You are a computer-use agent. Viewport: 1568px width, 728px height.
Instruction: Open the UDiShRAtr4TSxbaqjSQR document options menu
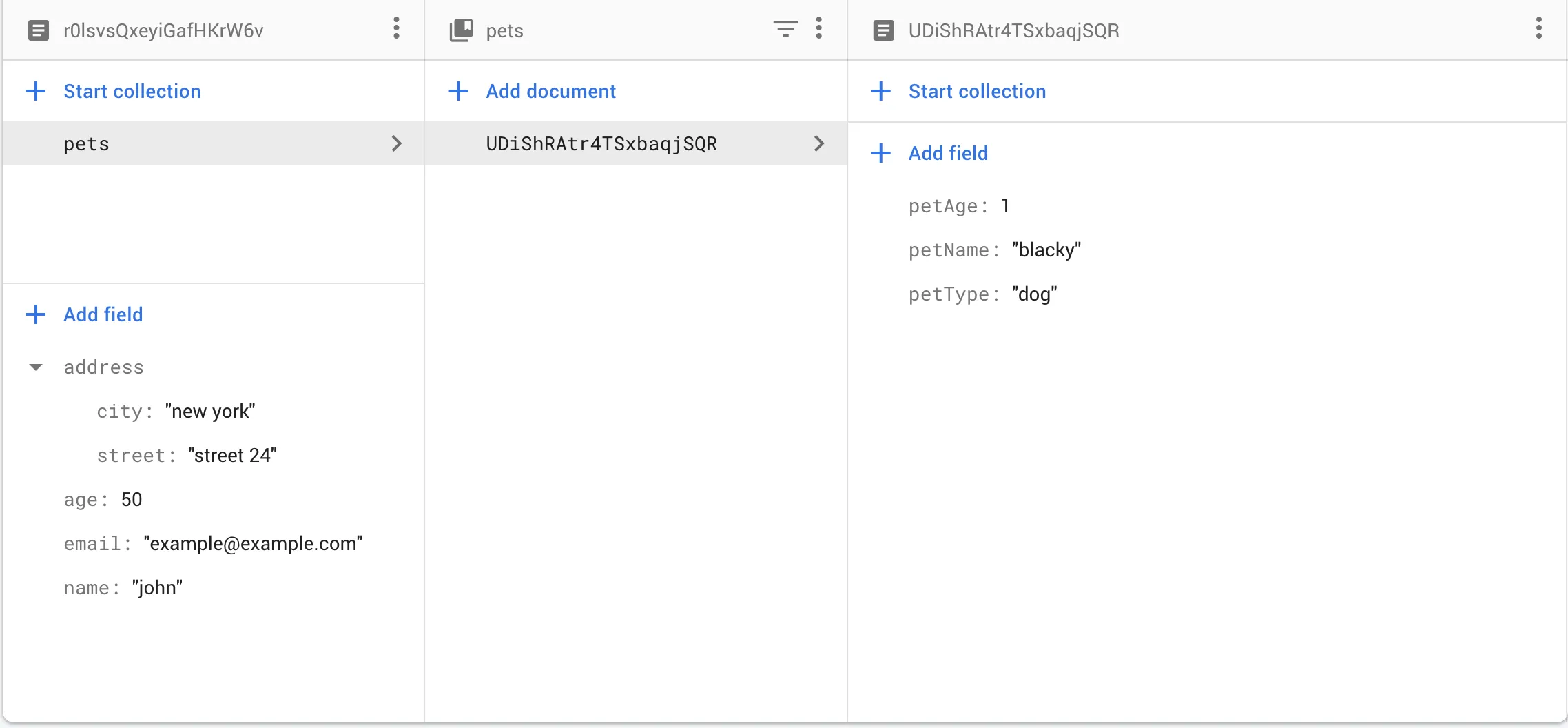(x=1538, y=29)
